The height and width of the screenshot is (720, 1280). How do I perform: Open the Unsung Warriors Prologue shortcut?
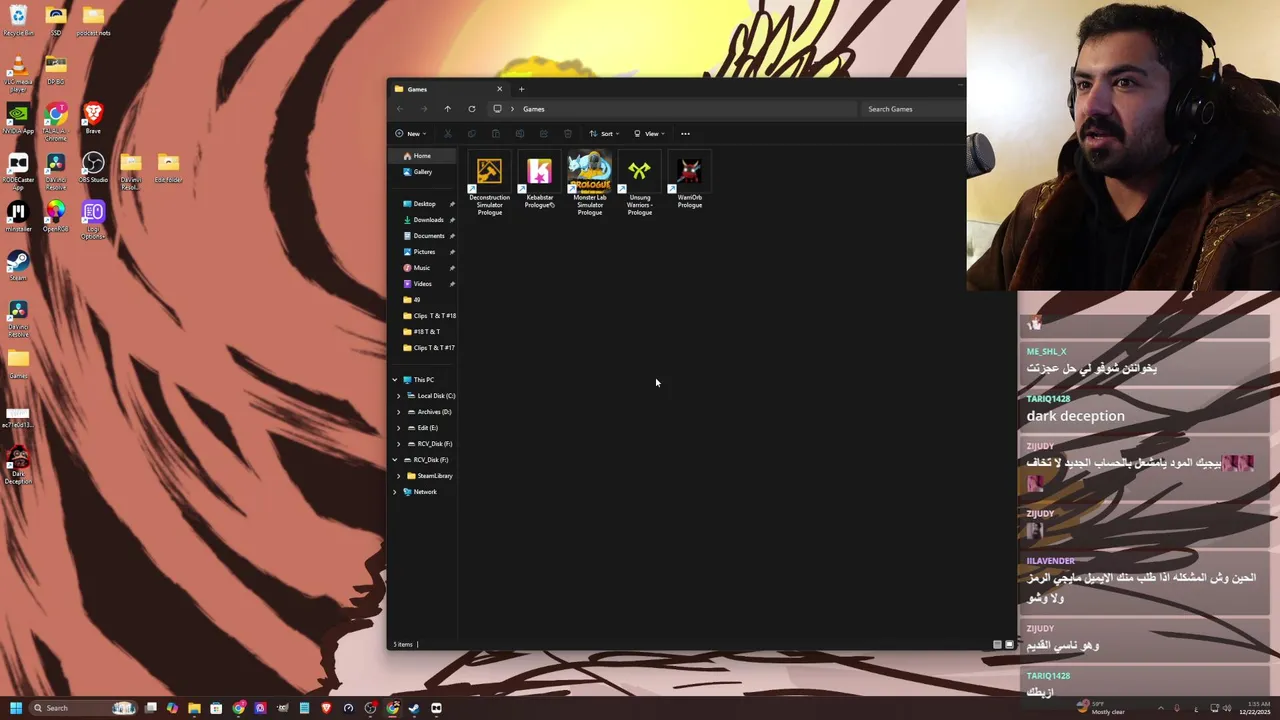pos(639,184)
